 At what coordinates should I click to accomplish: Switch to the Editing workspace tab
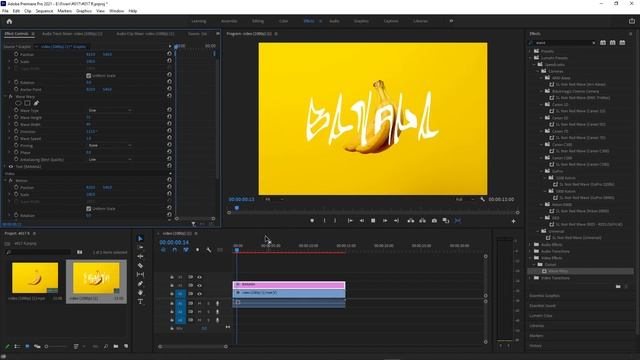258,21
